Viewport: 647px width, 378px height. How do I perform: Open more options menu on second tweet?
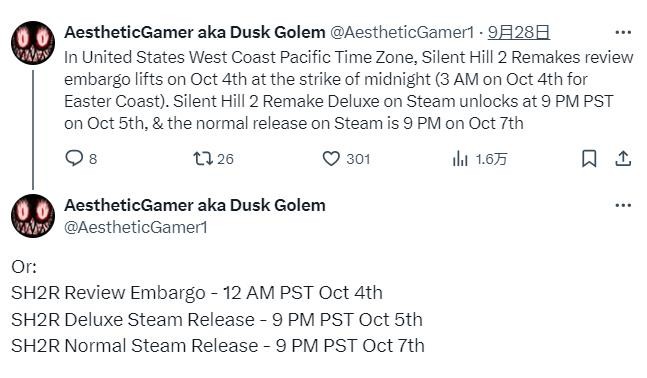[x=623, y=205]
